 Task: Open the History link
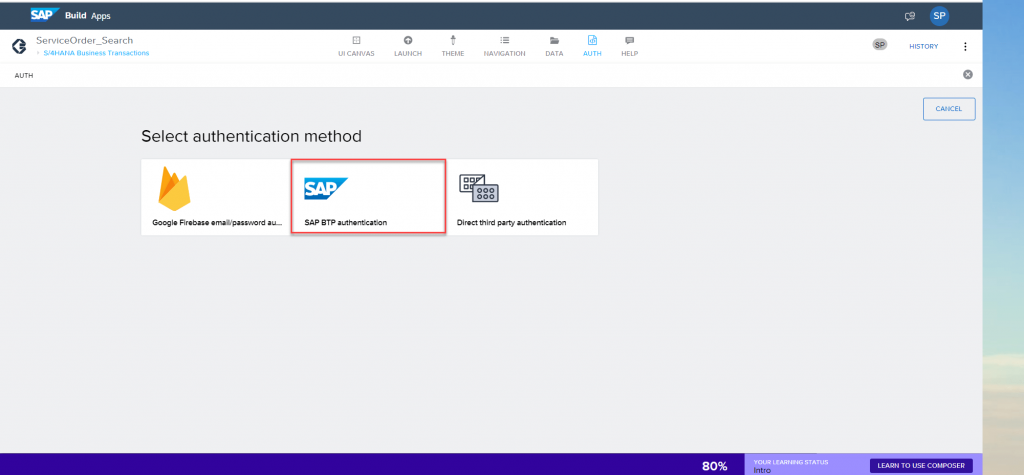click(923, 46)
